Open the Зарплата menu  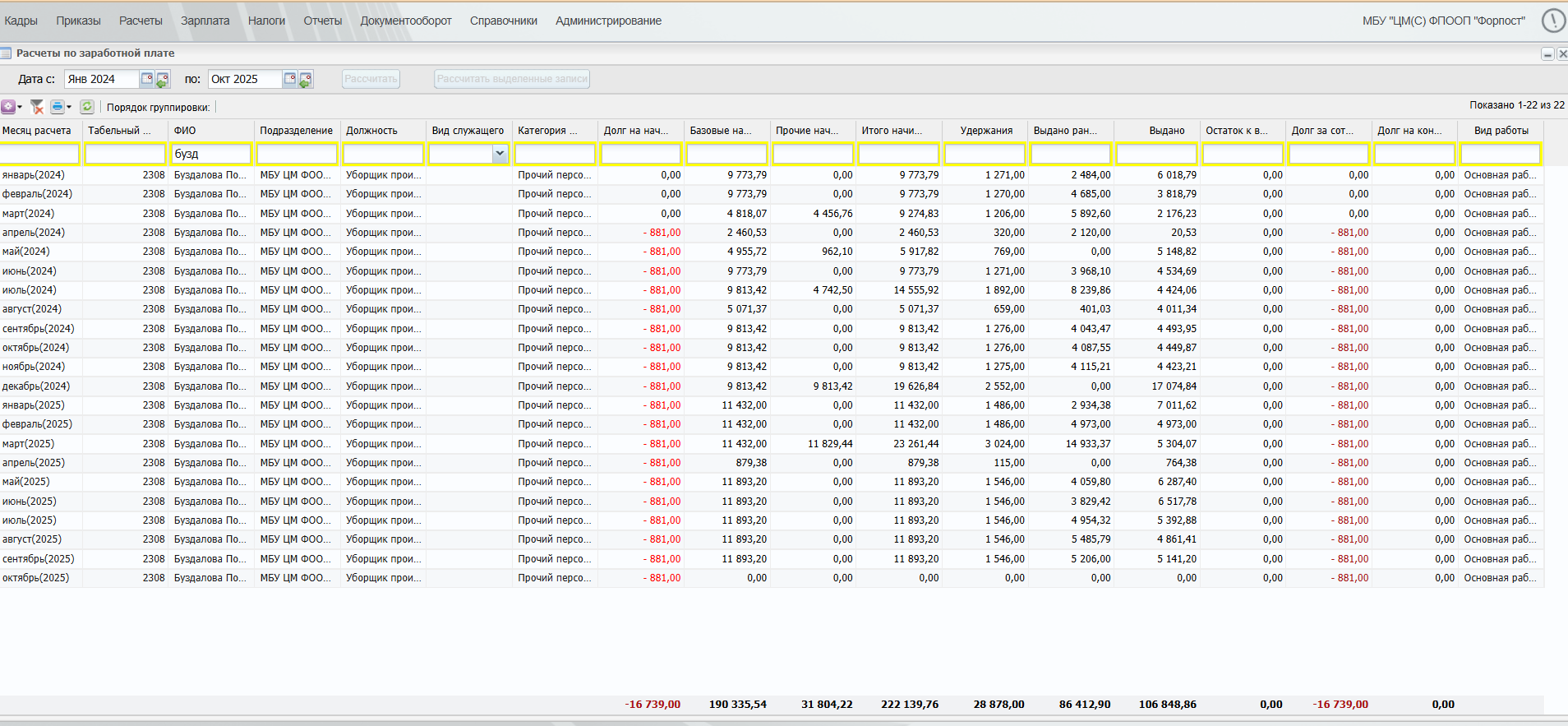[205, 21]
